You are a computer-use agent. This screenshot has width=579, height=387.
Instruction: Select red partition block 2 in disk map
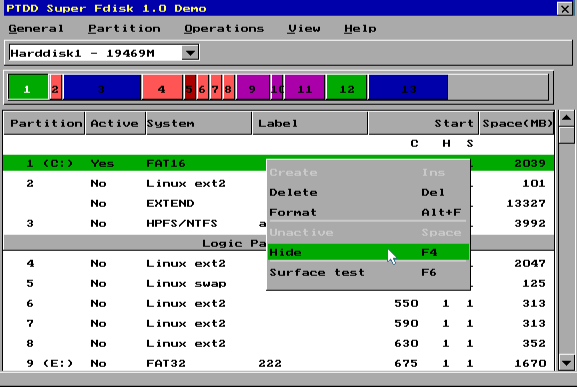[56, 88]
